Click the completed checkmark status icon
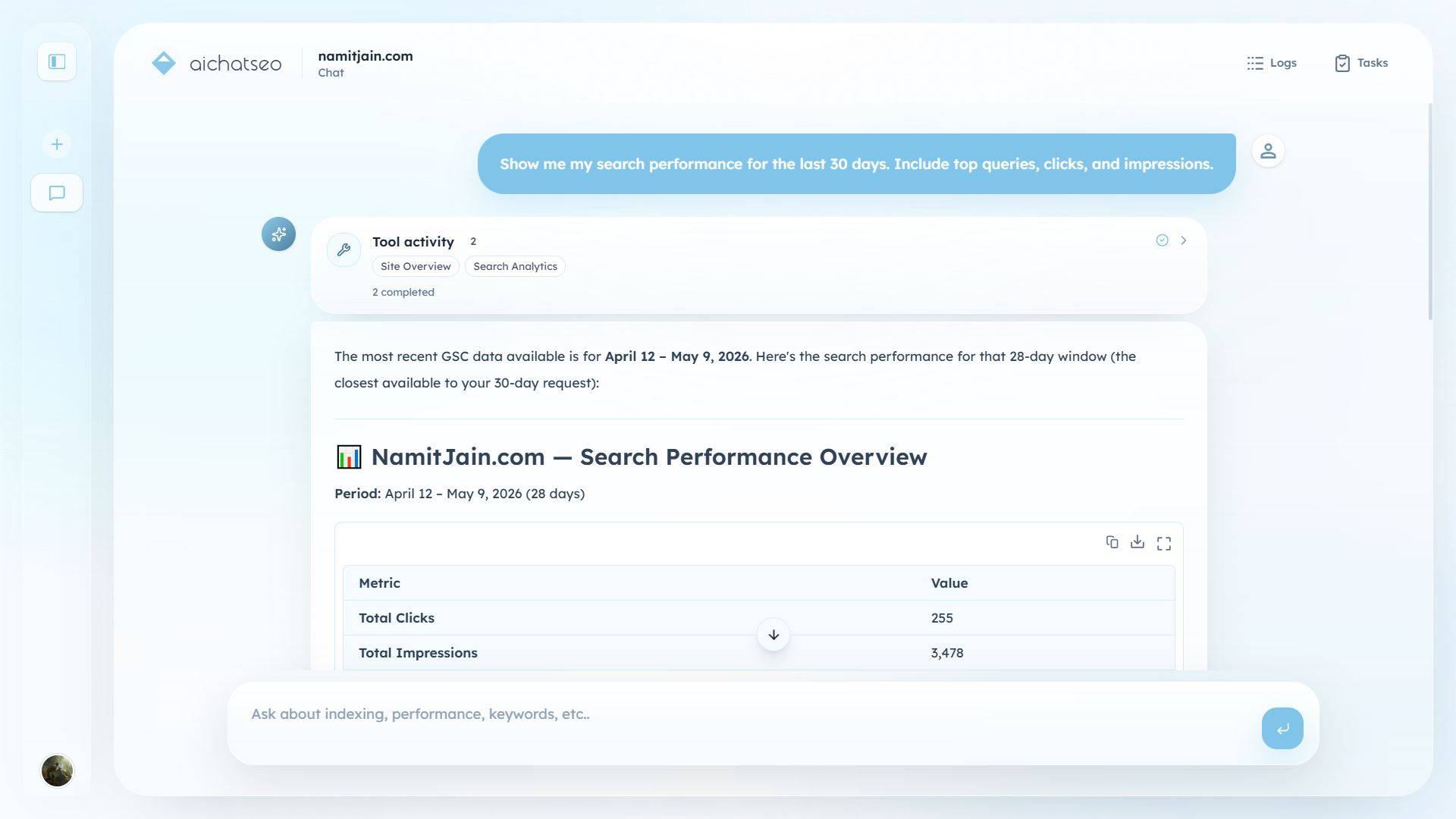 coord(1162,240)
